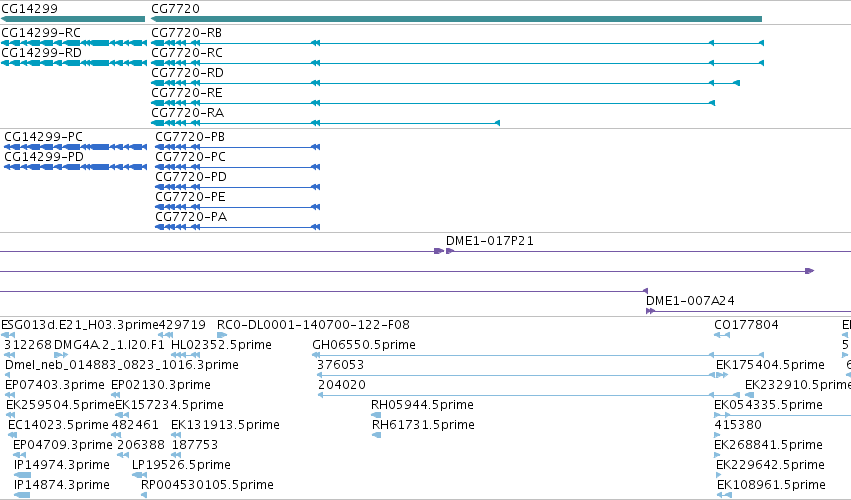
Task: Select EST 204020
Action: point(341,385)
